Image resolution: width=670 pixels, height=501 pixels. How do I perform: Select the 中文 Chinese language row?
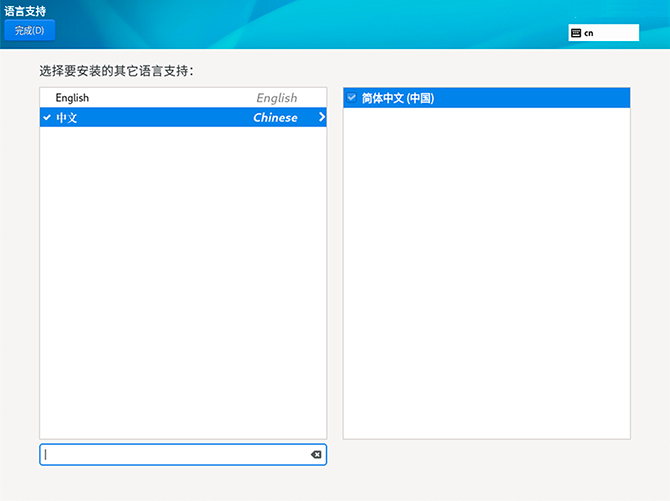click(x=183, y=117)
